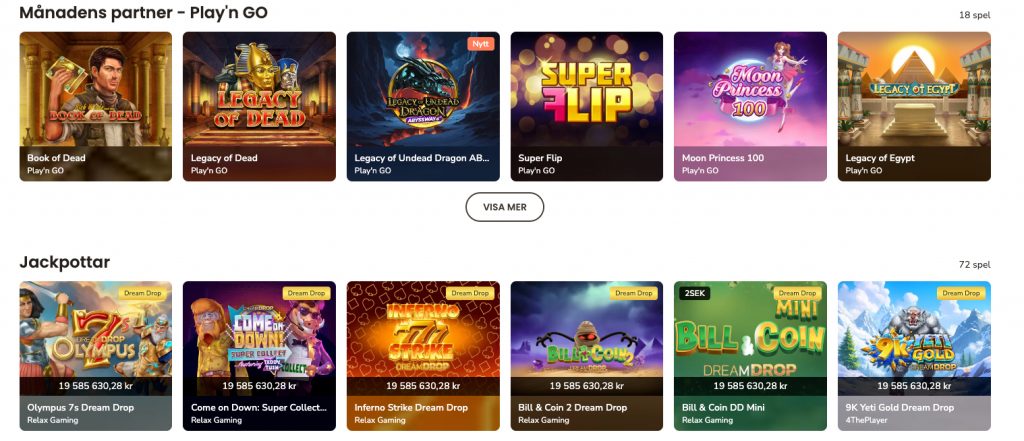Open Come on Down: Super Collect game
The width and height of the screenshot is (1024, 441).
(x=259, y=356)
